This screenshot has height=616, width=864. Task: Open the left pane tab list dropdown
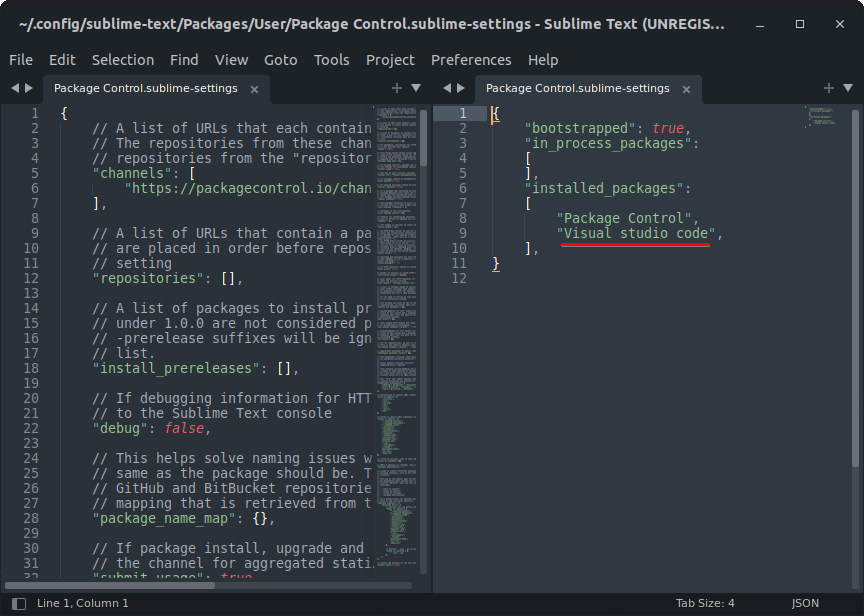(x=416, y=88)
